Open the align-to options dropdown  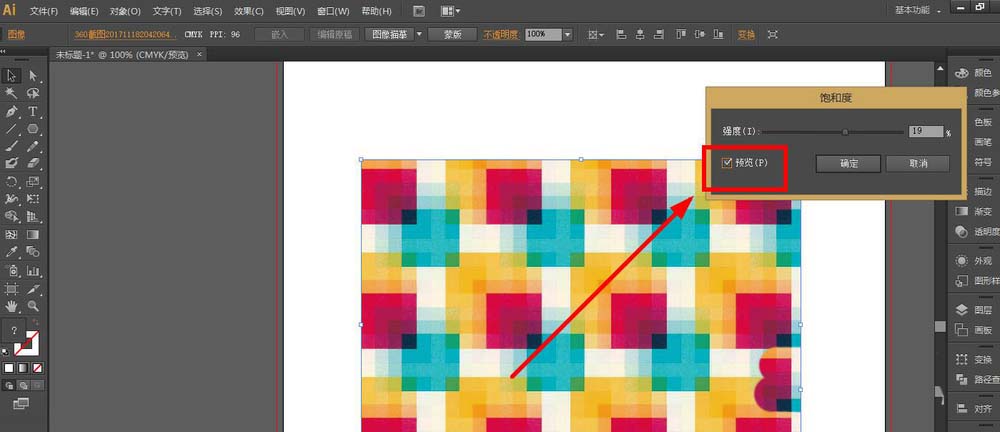pyautogui.click(x=596, y=34)
